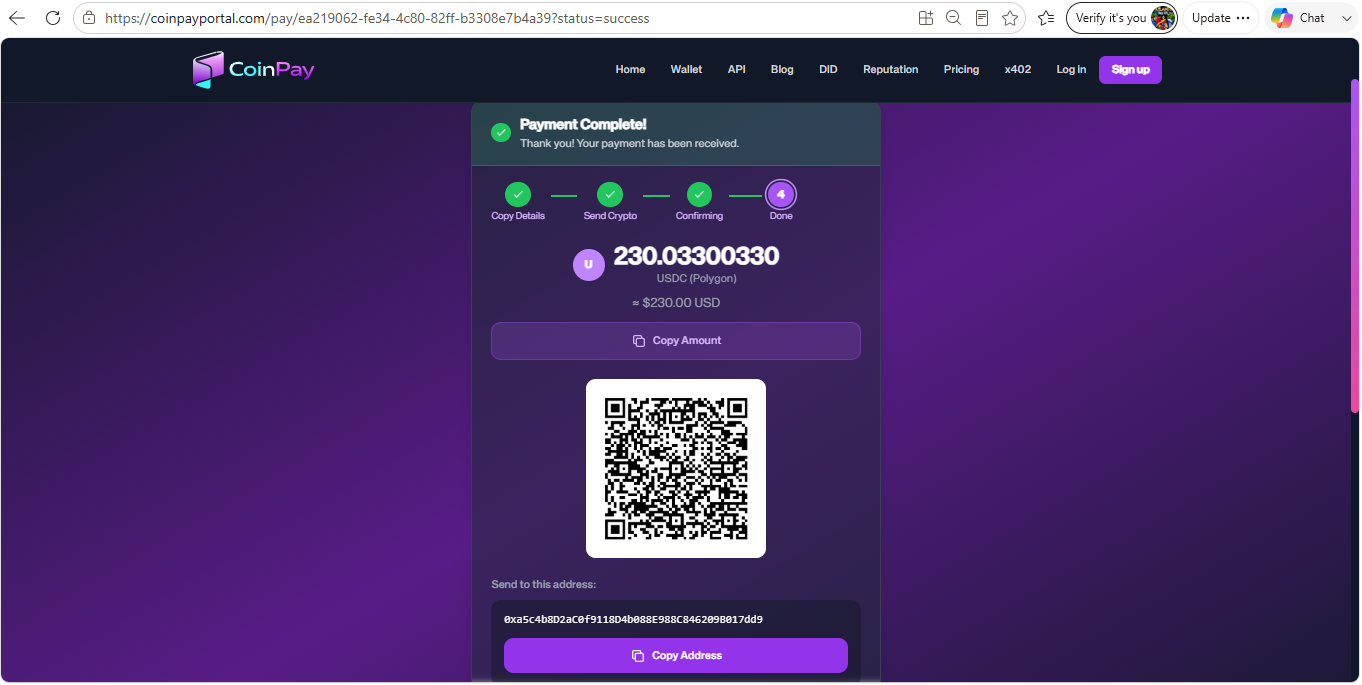Click the payment QR code image
The height and width of the screenshot is (685, 1362).
tap(676, 468)
